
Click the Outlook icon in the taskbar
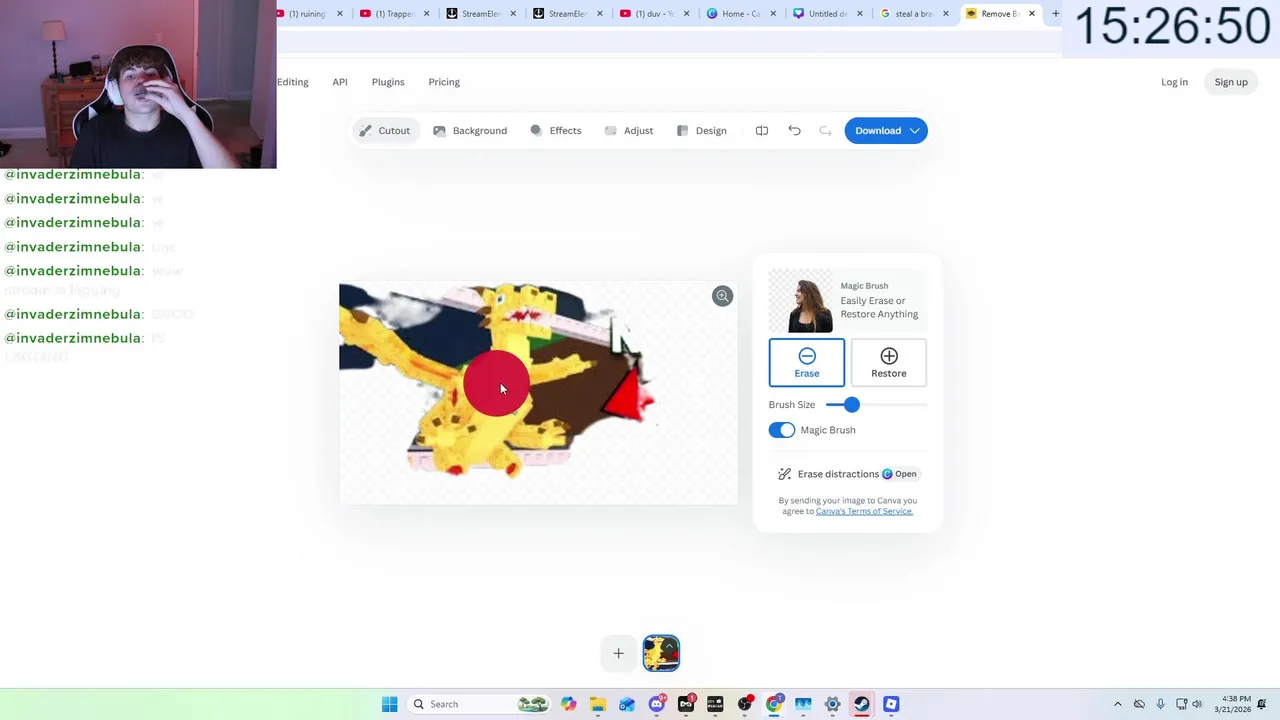click(x=627, y=704)
